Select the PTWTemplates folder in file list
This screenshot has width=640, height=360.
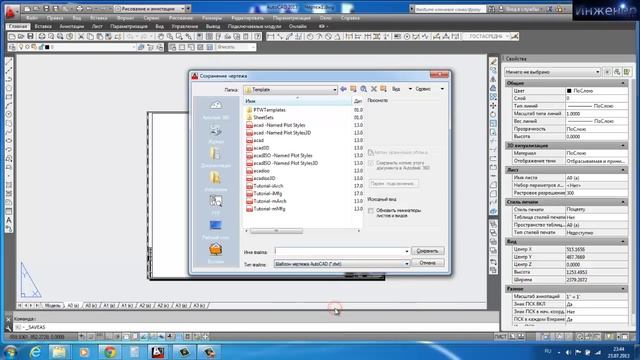click(269, 110)
